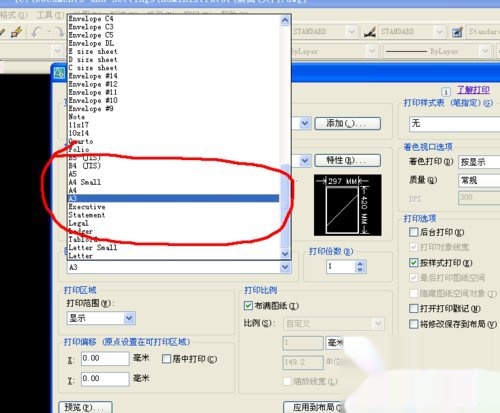The width and height of the screenshot is (500, 413).
Task: Click the Match Properties paintbrush icon
Action: 16,32
